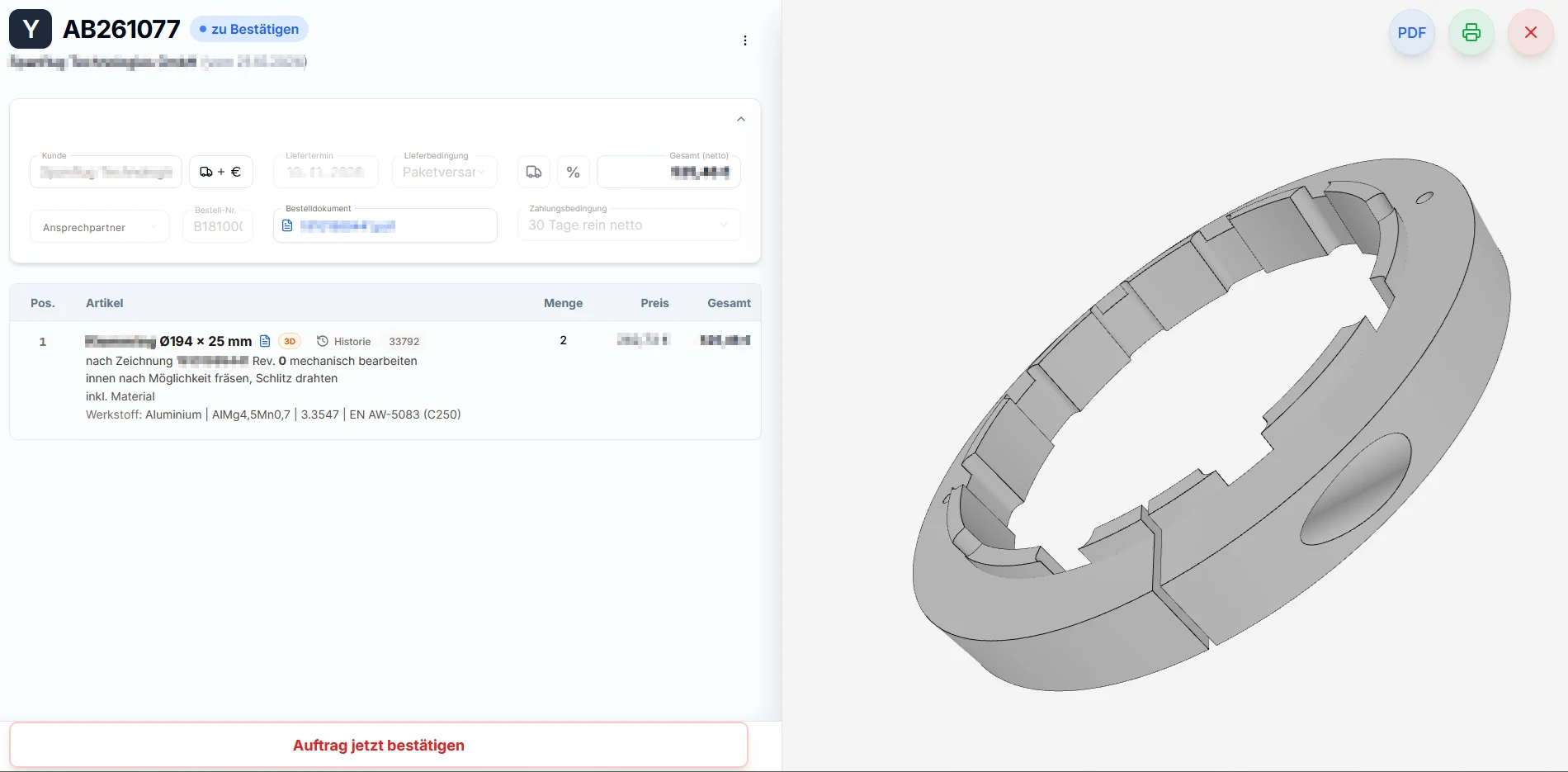
Task: Click Auftrag jetzt bestätigen button
Action: click(379, 745)
